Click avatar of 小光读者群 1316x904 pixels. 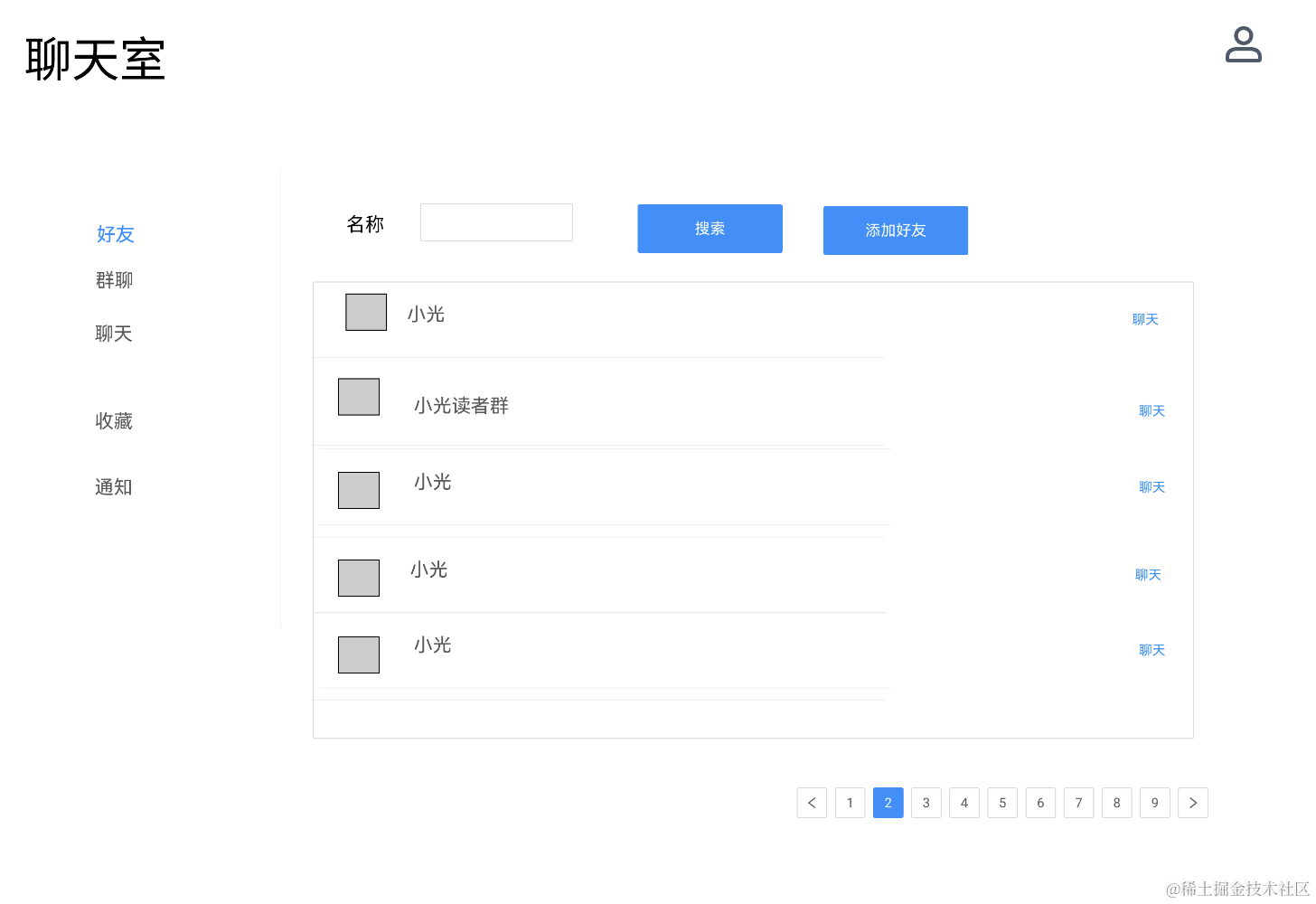359,397
